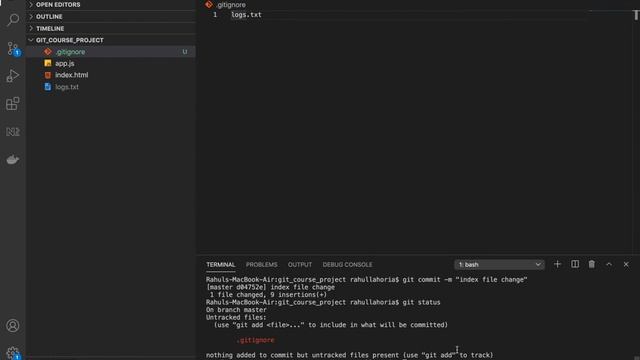Click the editor vertical scrollbar marker

click(x=636, y=15)
